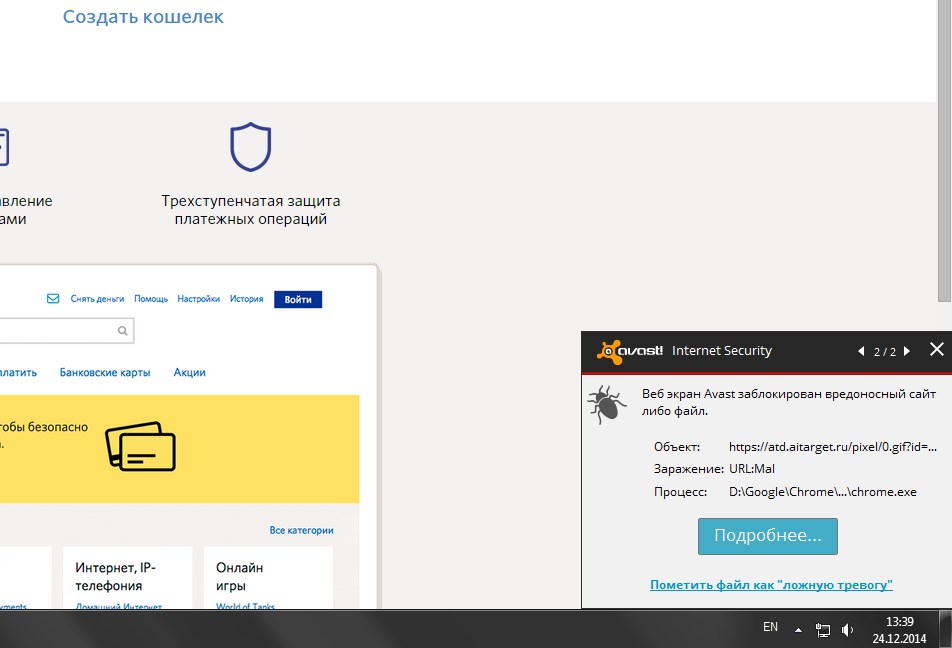Click the EN language indicator in taskbar
Screen dimensions: 952x648
point(770,627)
